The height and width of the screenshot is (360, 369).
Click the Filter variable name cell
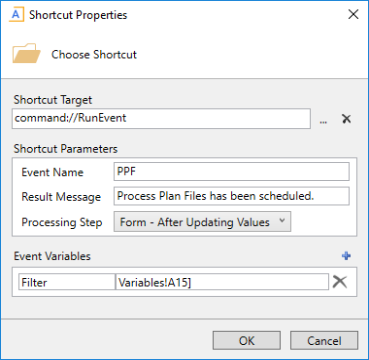[x=67, y=282]
